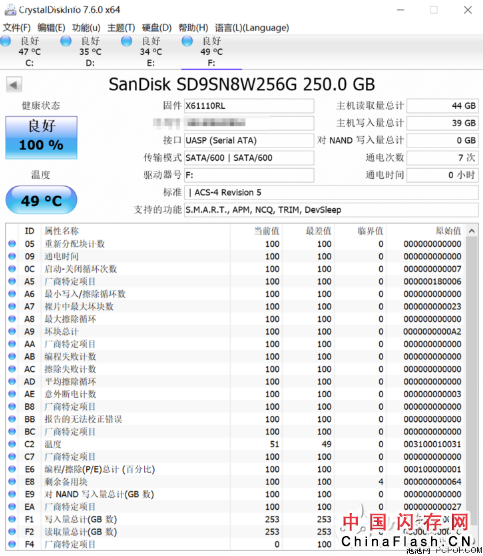Viewport: 483px width, 556px height.
Task: Click raw value 000000180006 in A5 row
Action: pos(432,282)
